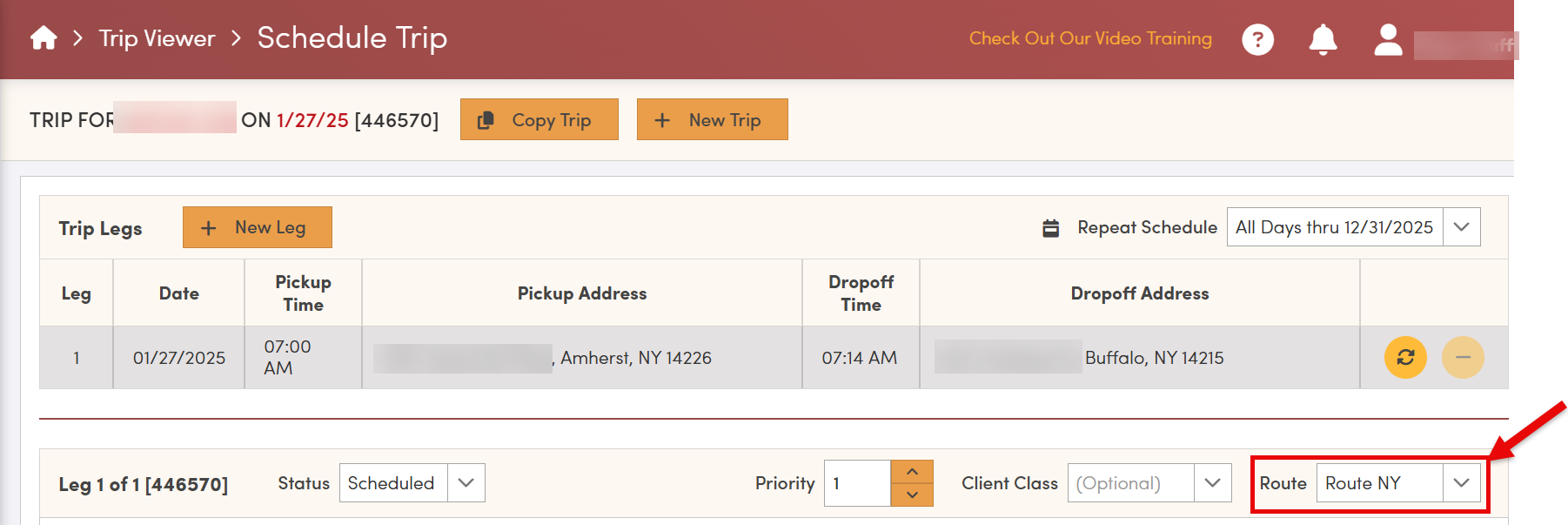Navigate to Trip Viewer breadcrumb
The width and height of the screenshot is (1568, 525).
click(x=157, y=38)
